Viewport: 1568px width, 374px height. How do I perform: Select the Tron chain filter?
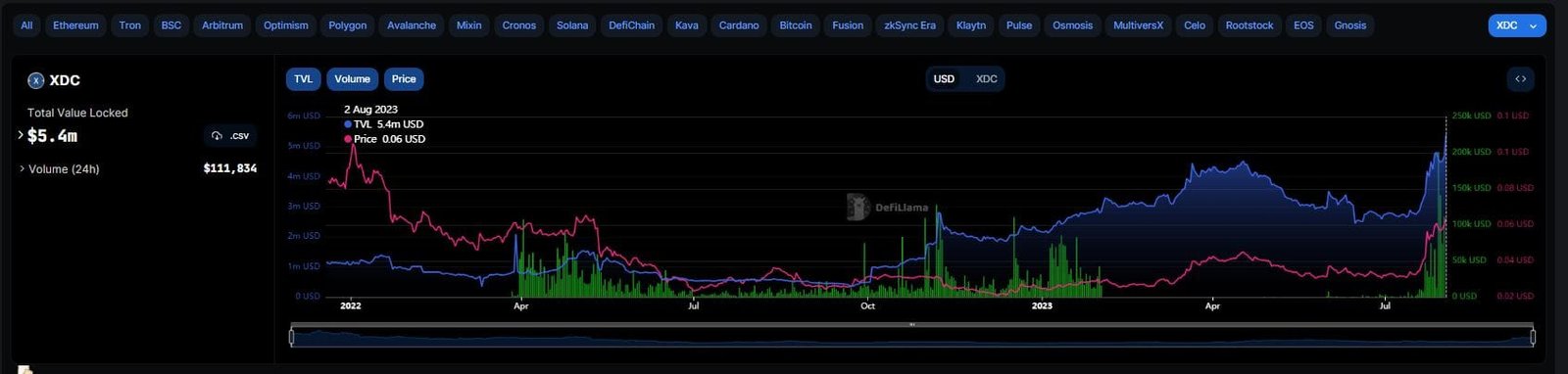point(130,25)
